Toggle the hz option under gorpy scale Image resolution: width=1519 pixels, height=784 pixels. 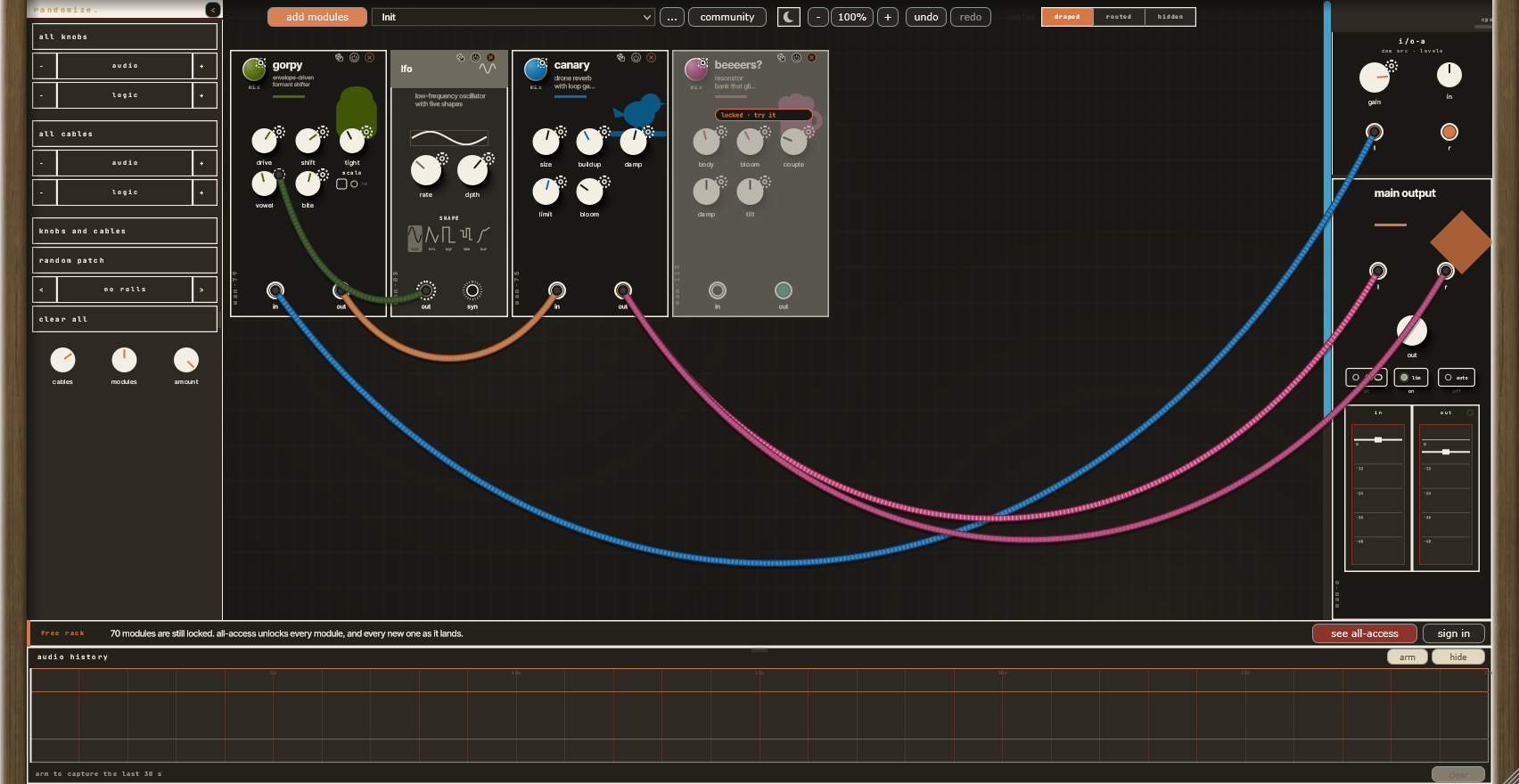pyautogui.click(x=355, y=184)
